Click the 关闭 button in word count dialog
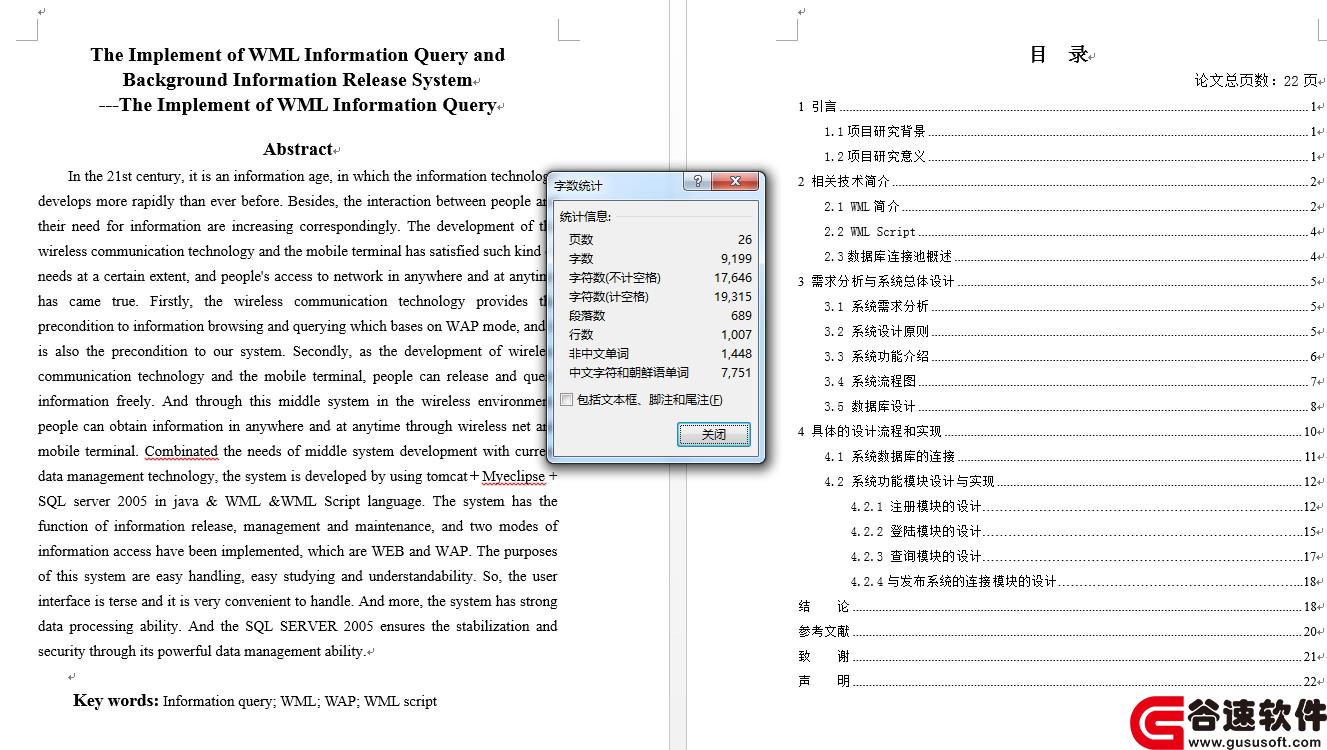 point(713,434)
